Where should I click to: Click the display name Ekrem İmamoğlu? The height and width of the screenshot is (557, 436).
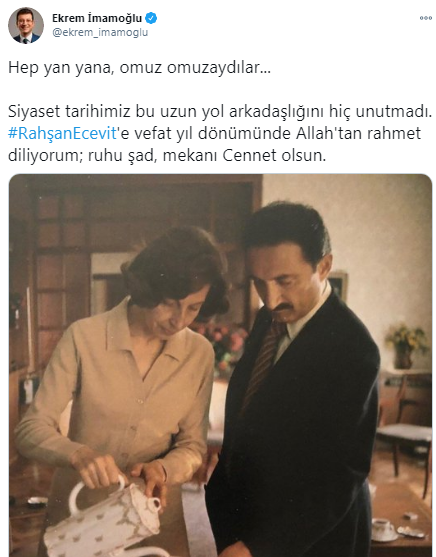(x=97, y=18)
